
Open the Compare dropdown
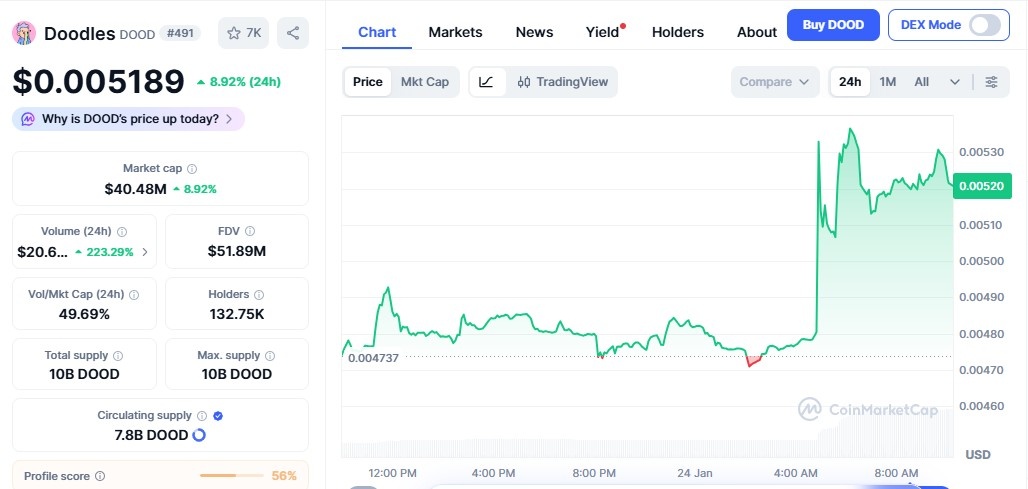774,82
